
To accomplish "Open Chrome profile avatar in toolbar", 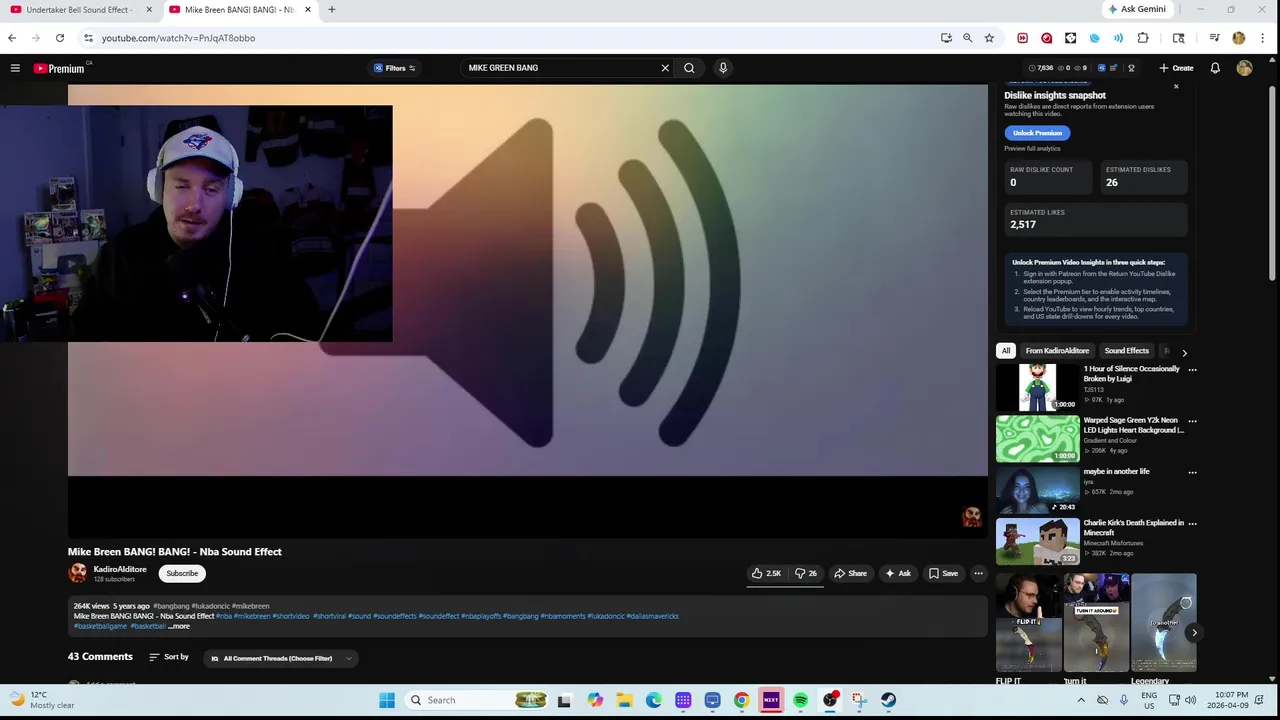I will [x=1239, y=38].
